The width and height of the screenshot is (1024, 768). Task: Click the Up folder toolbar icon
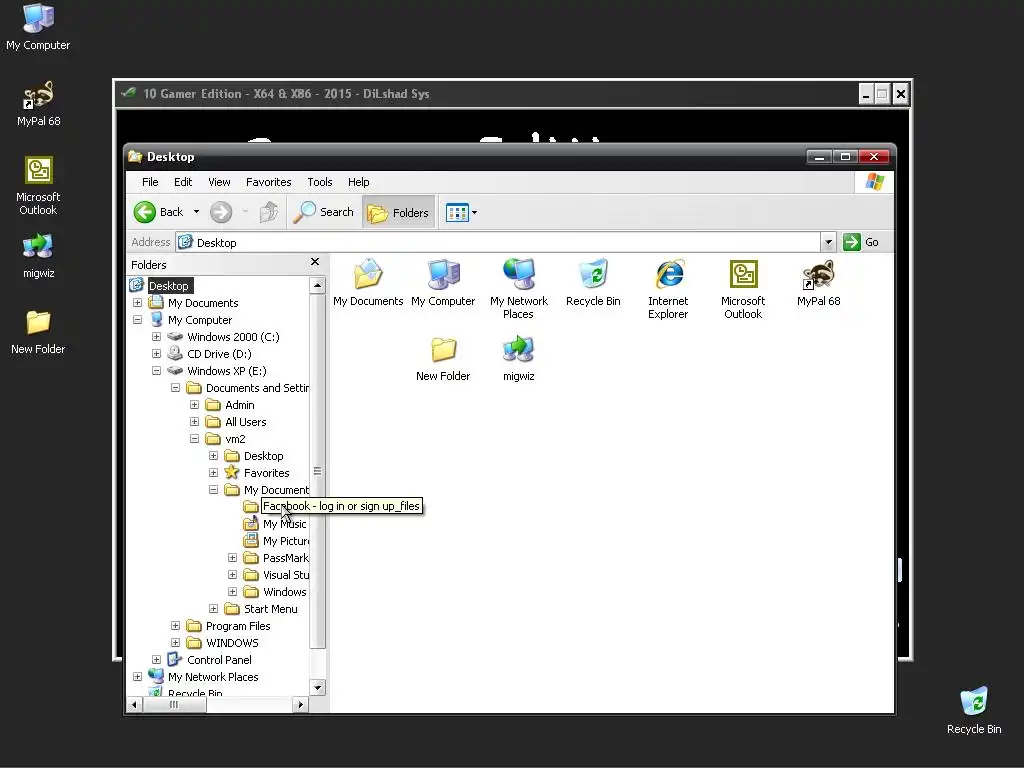pos(269,212)
